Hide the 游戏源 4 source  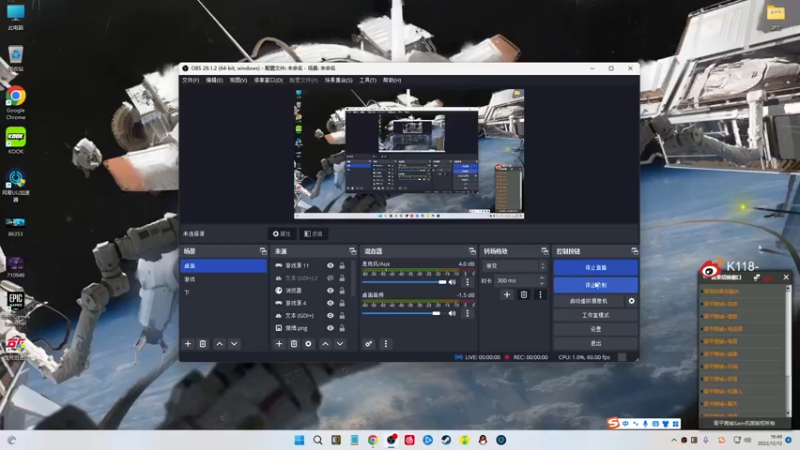[330, 303]
